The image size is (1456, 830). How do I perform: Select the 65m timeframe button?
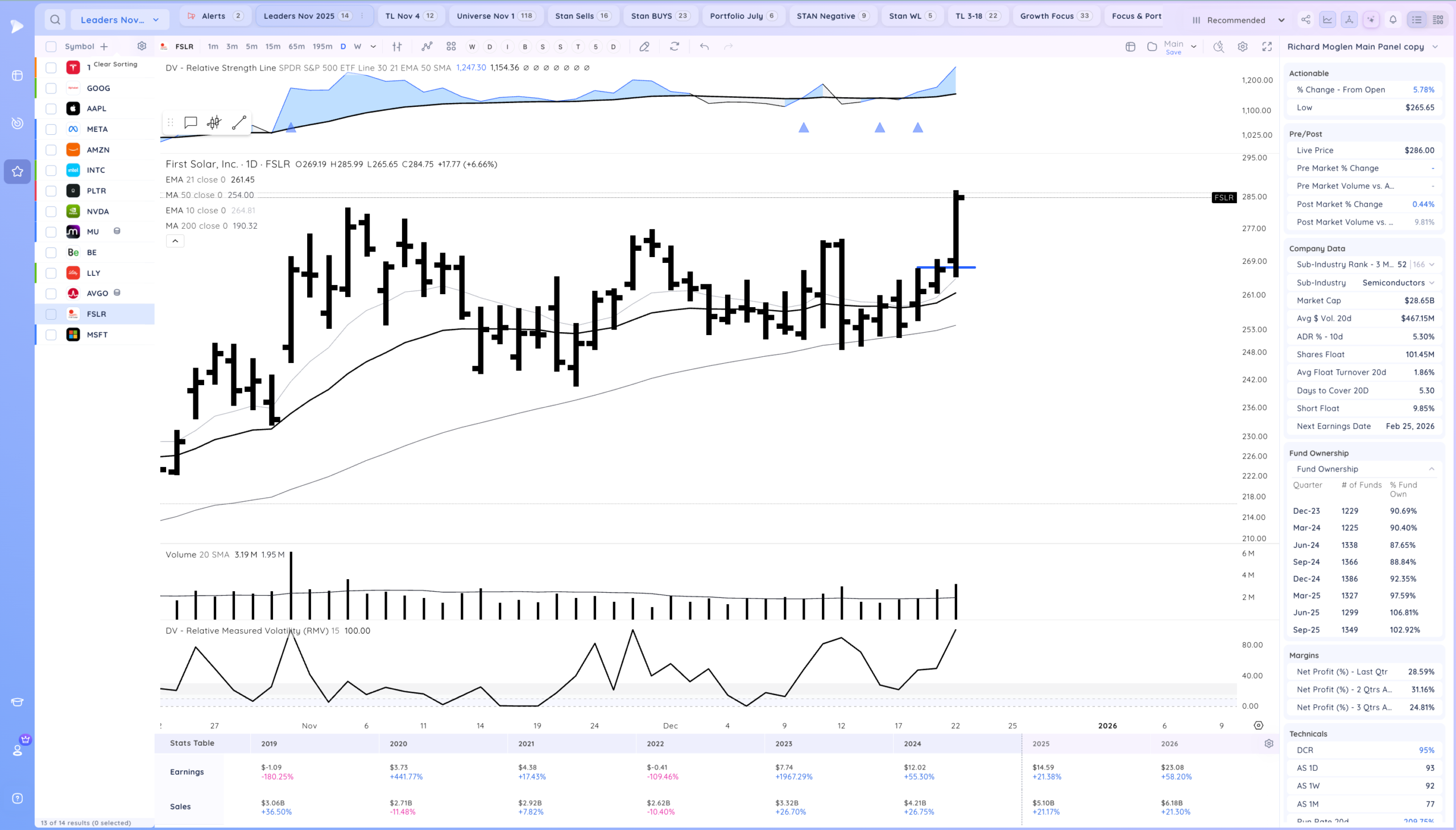tap(296, 47)
